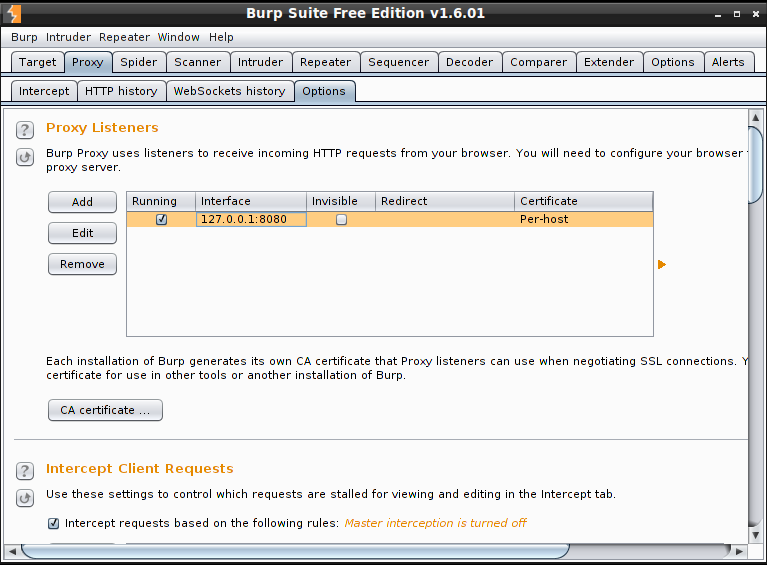
Task: Click the Proxy Listeners heading
Action: point(102,128)
